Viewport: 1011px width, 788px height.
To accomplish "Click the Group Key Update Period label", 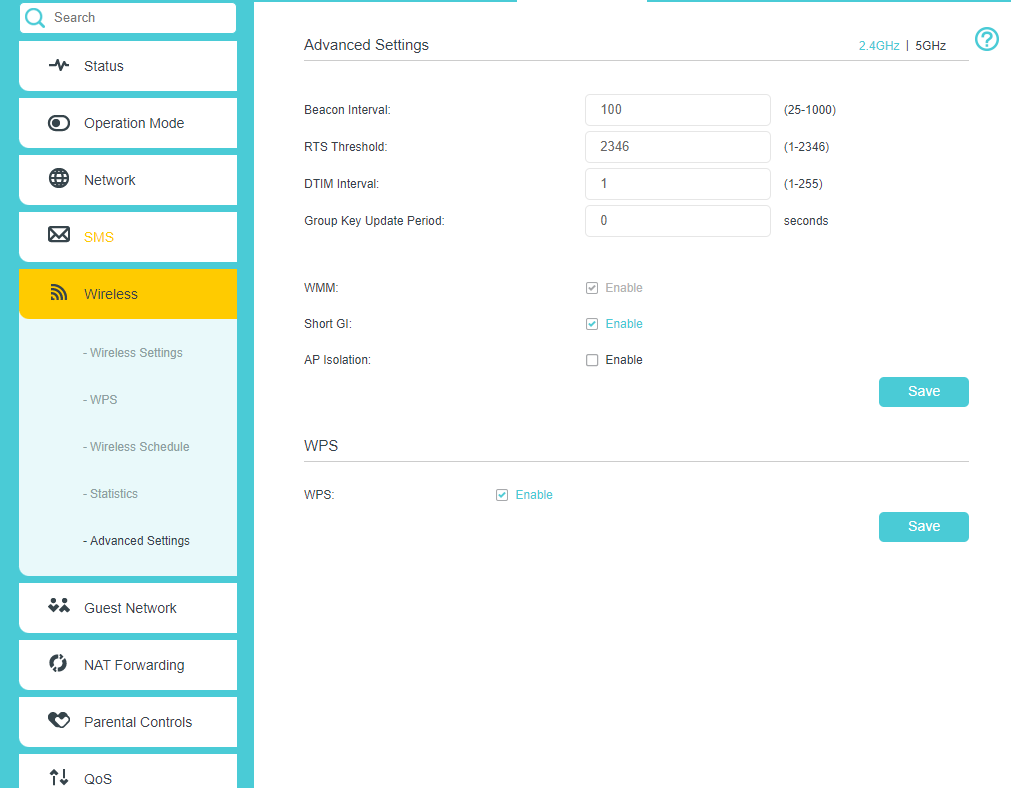I will pos(374,221).
